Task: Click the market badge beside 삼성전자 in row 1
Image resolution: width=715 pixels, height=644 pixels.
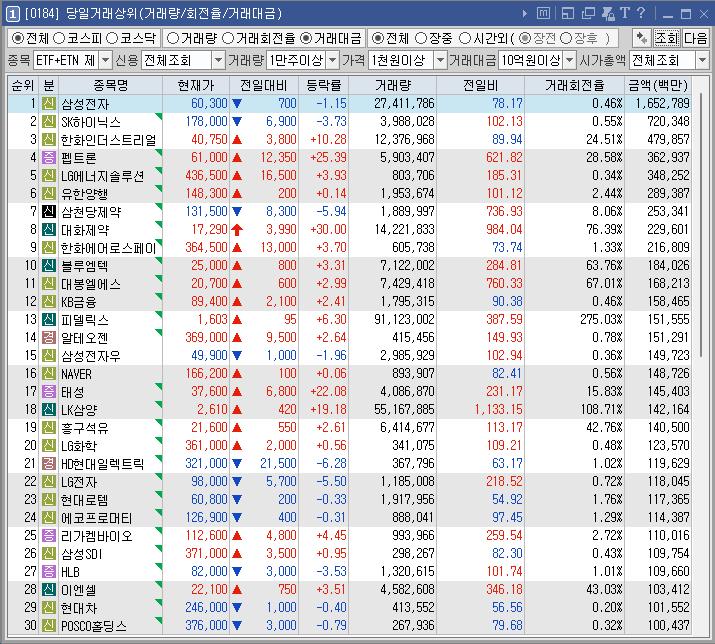Action: pos(49,104)
